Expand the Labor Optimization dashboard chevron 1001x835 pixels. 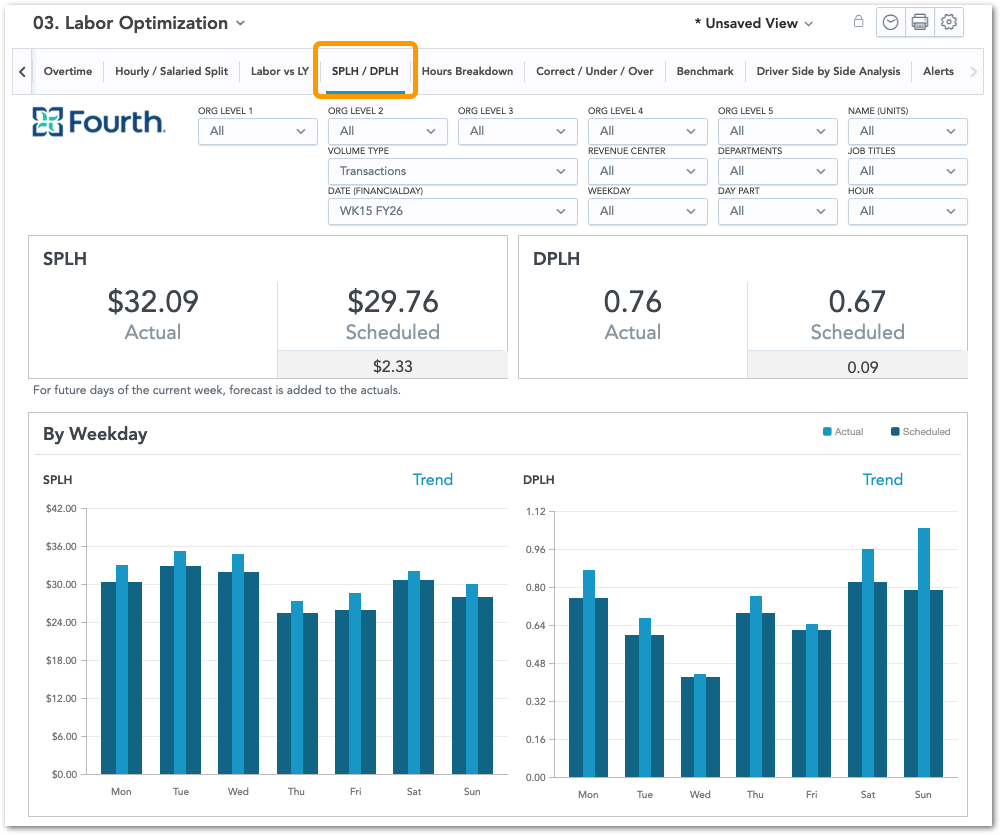pos(240,24)
